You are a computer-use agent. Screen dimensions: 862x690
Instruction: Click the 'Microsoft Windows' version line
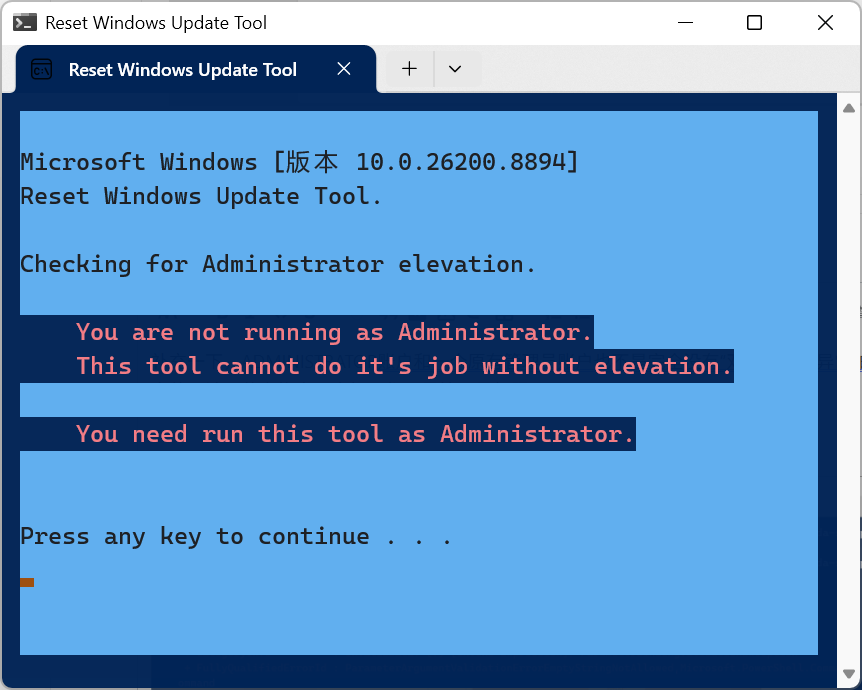[x=300, y=162]
